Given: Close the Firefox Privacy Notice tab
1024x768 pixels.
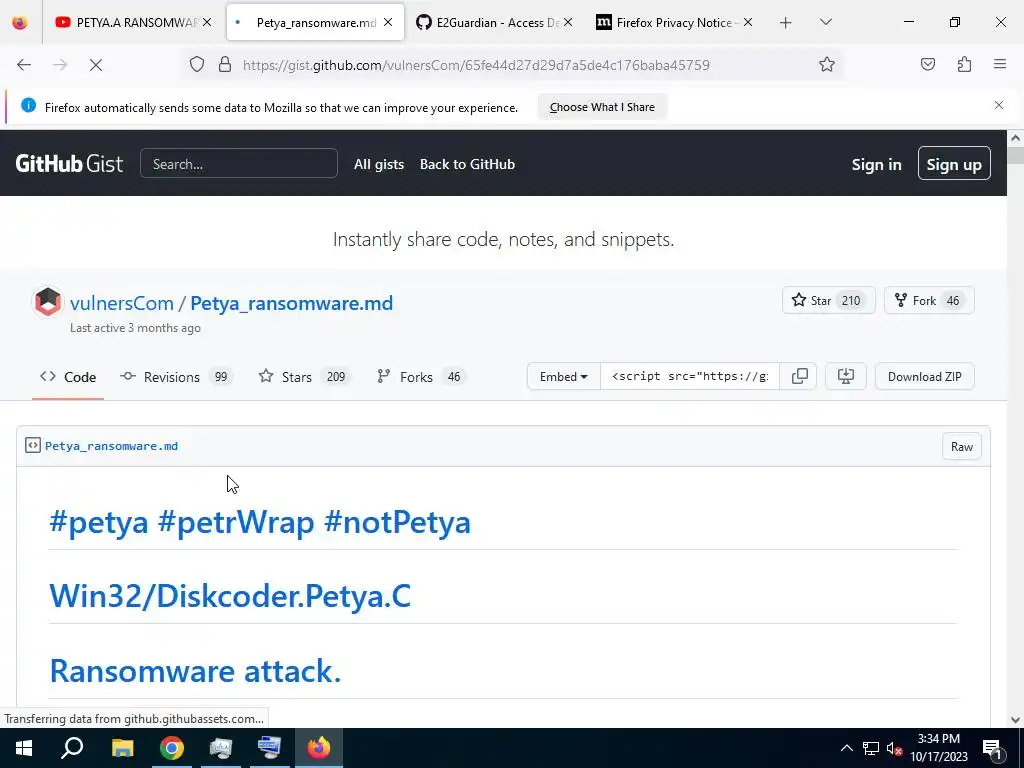Looking at the screenshot, I should [x=748, y=23].
